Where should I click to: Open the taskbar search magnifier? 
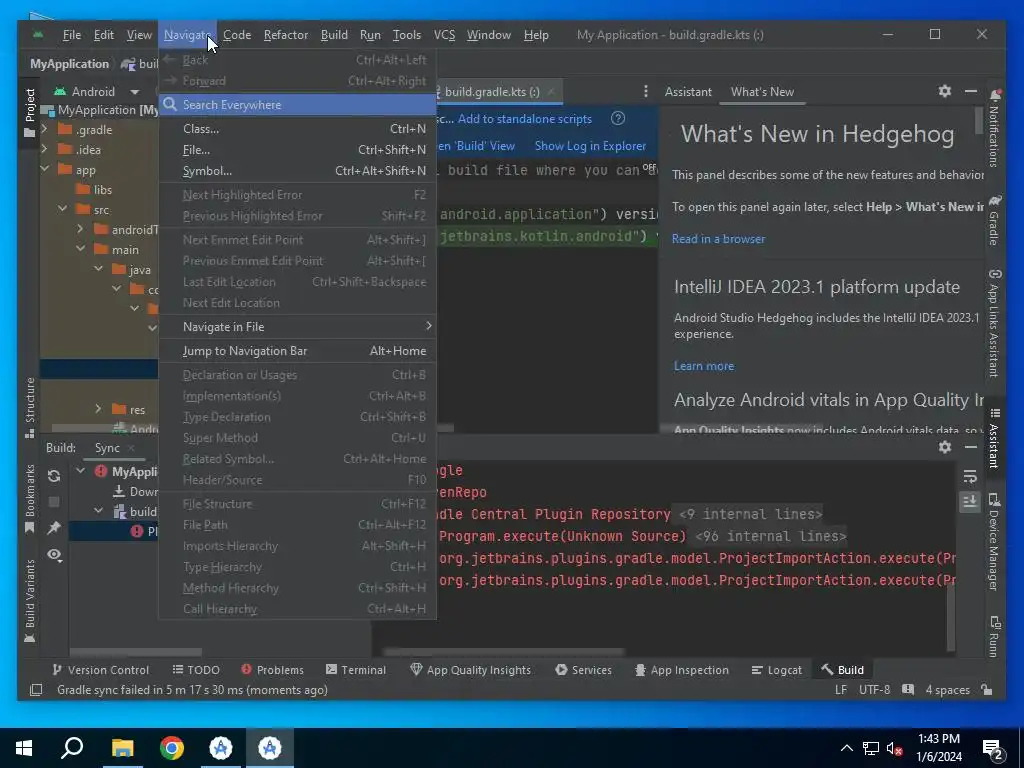(72, 748)
